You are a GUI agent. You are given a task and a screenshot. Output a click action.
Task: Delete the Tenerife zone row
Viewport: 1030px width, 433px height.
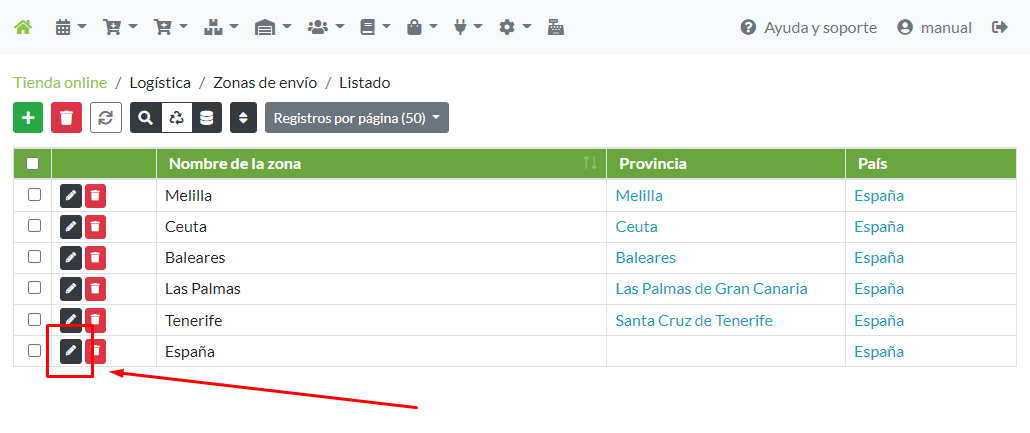[95, 319]
